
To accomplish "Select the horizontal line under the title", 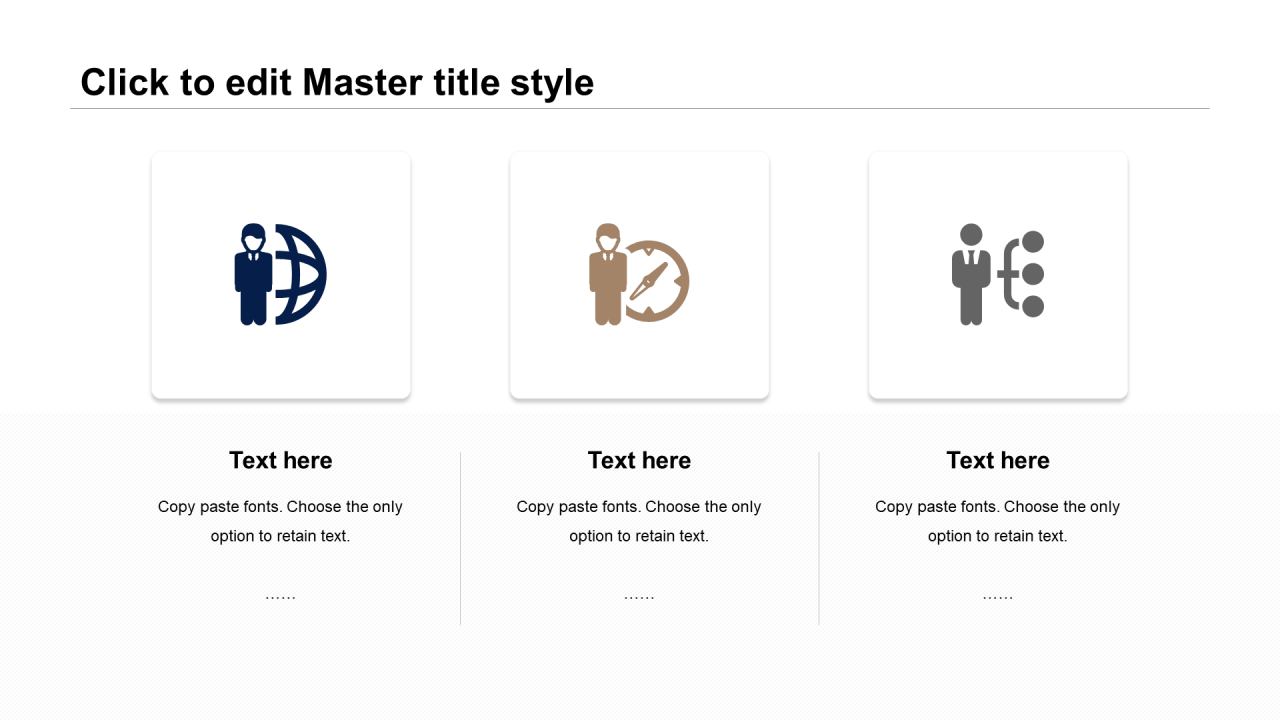I will point(640,108).
